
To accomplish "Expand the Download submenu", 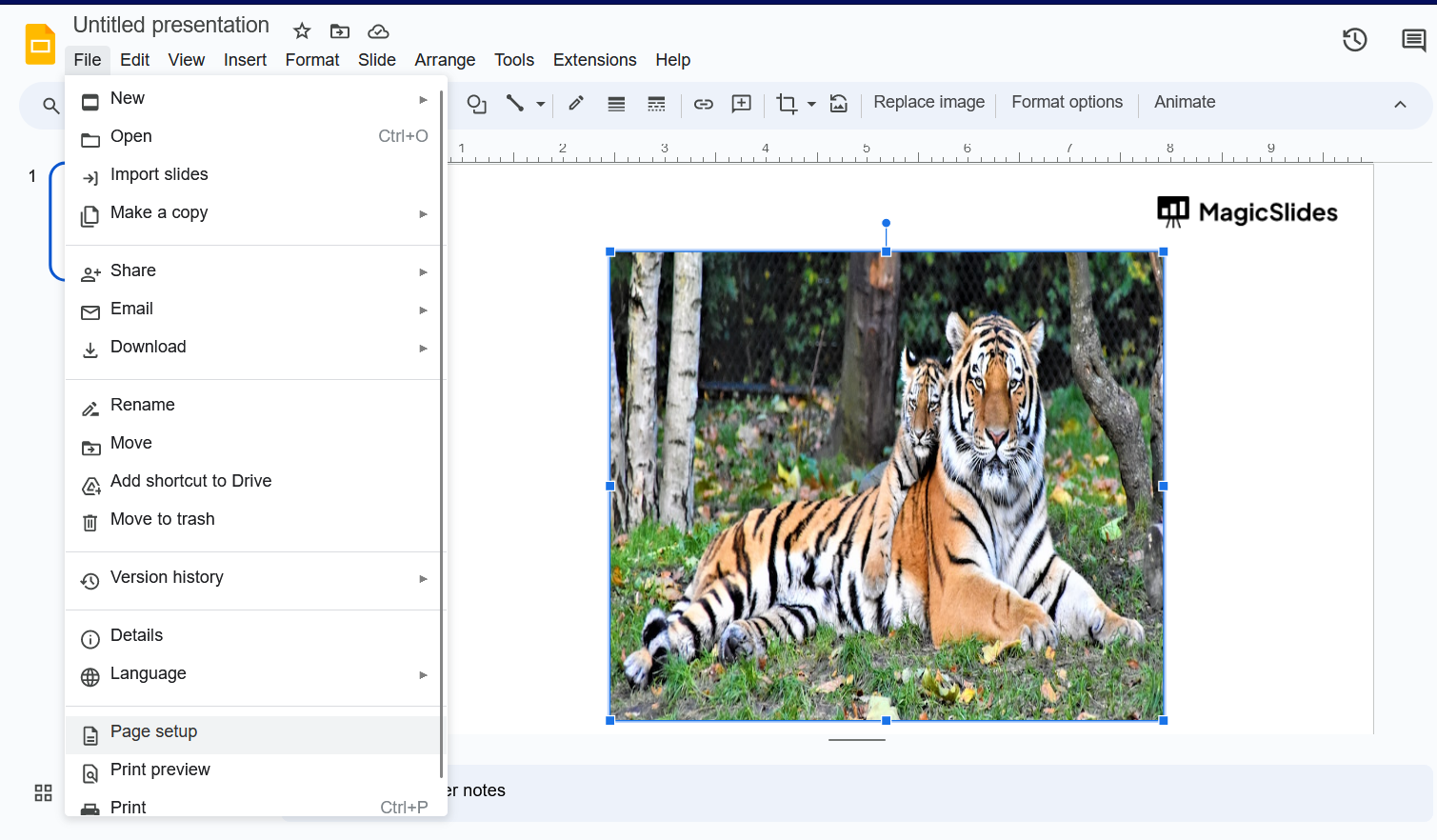I will 148,347.
